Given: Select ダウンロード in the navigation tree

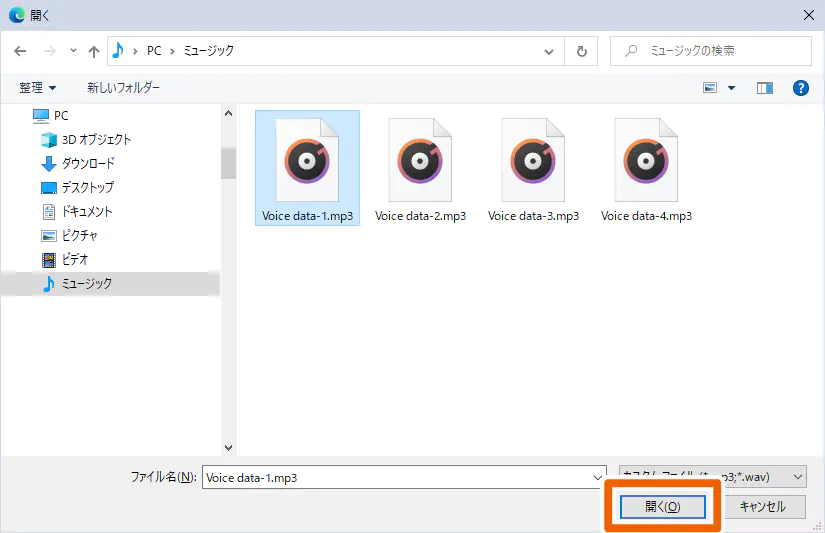Looking at the screenshot, I should point(88,164).
